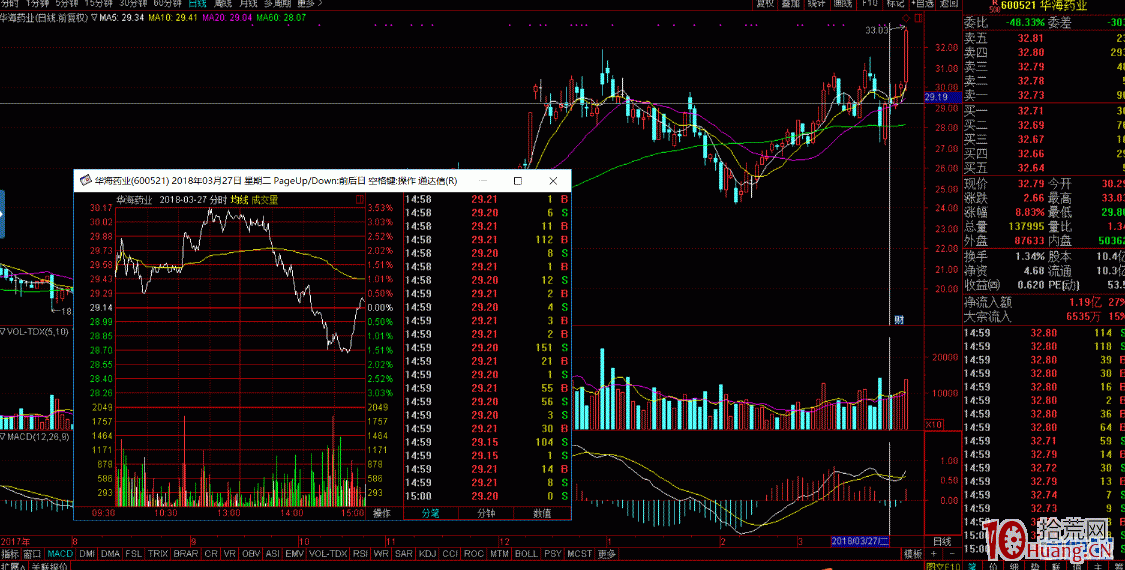Minimize the 华海药业 intraday popup window
This screenshot has width=1125, height=570.
(483, 181)
